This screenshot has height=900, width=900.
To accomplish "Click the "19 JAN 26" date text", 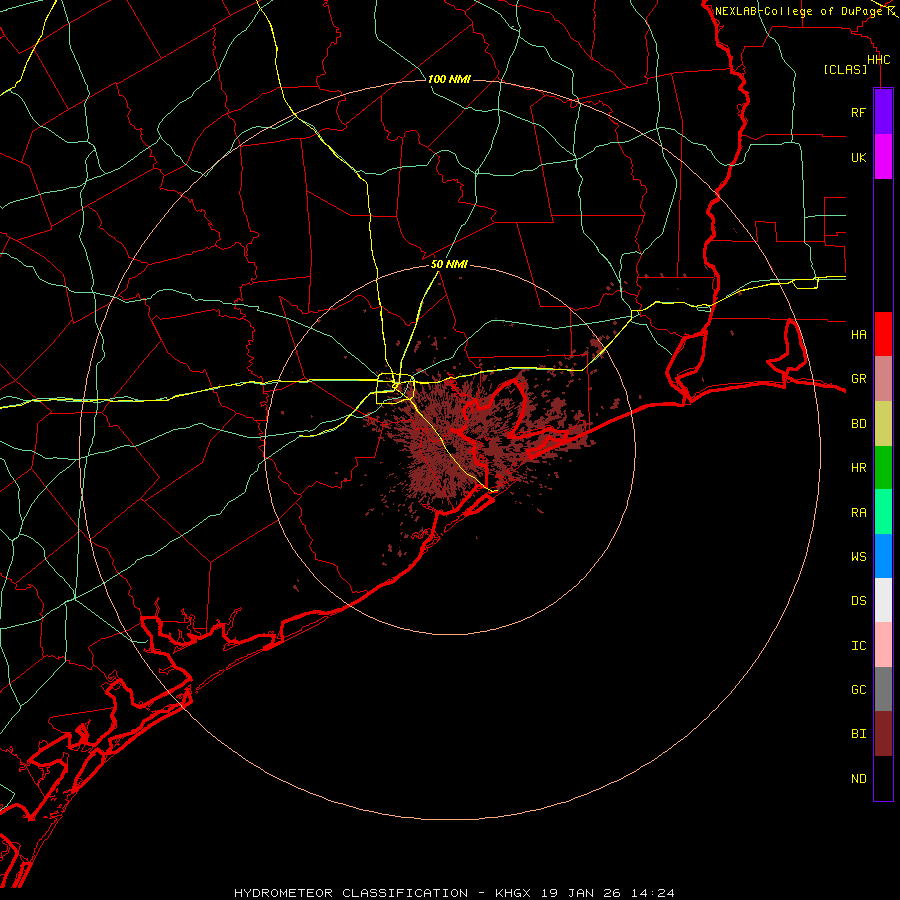I will pyautogui.click(x=581, y=893).
